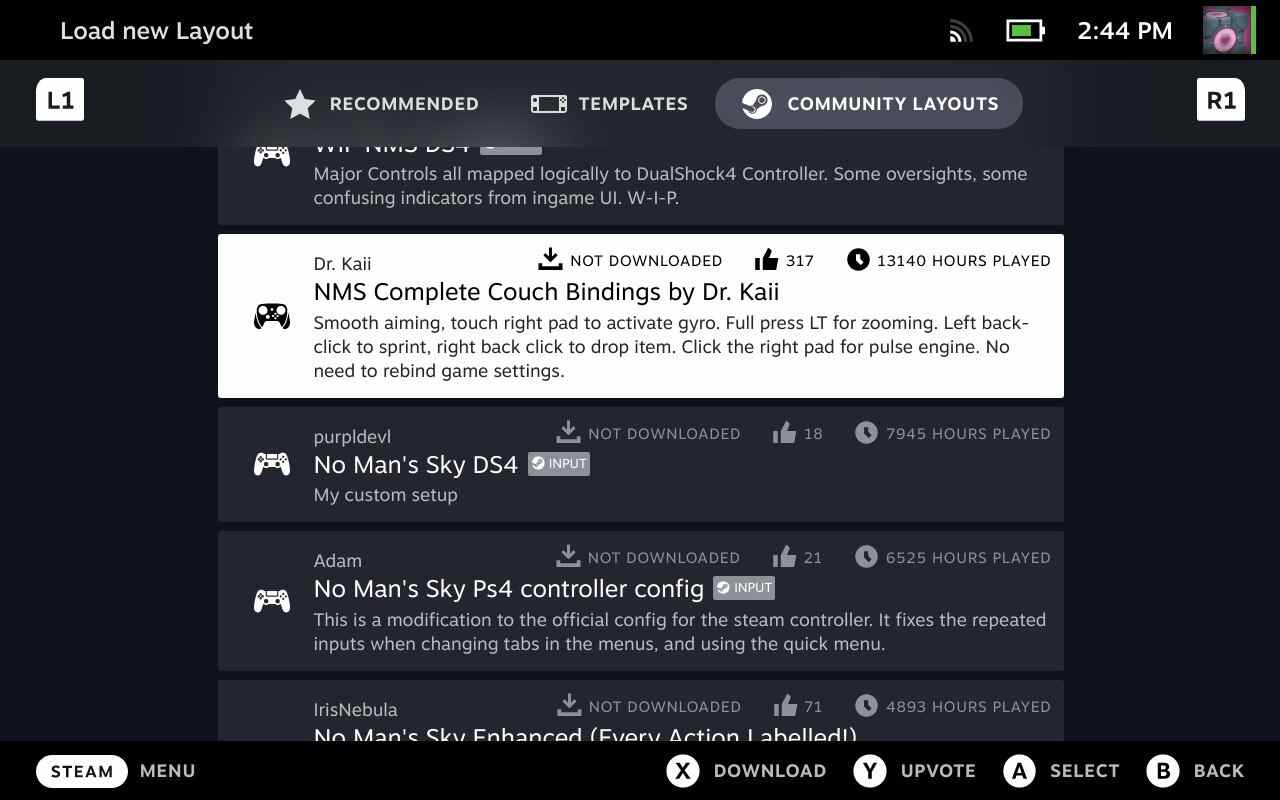Screen dimensions: 1280x800
Task: Click thumbs-up icon showing 18 votes
Action: click(785, 433)
